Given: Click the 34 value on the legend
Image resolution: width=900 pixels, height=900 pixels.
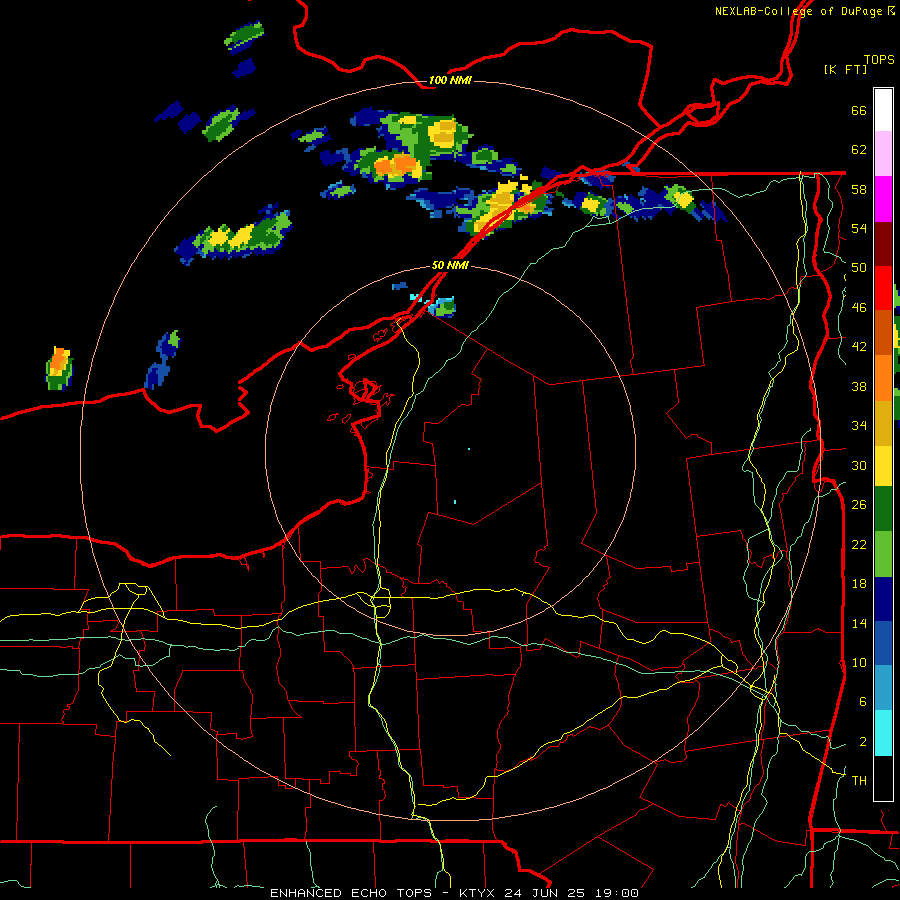Looking at the screenshot, I should [859, 426].
